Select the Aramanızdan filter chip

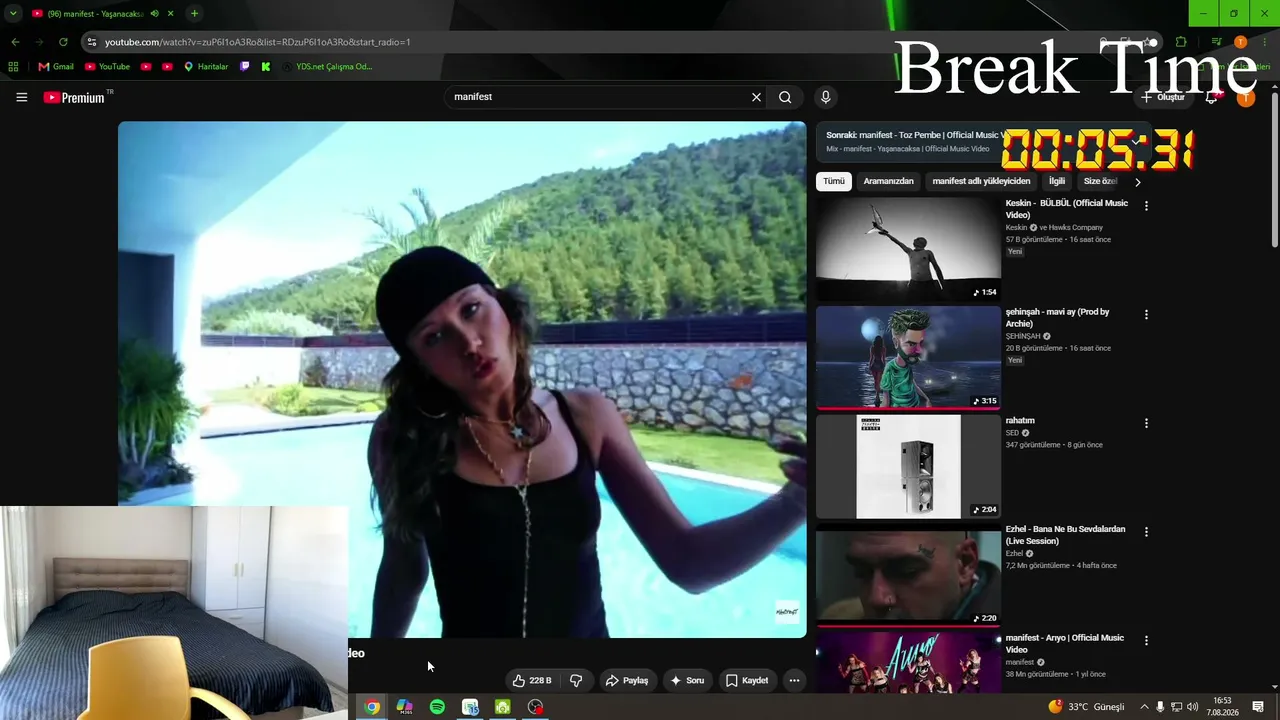(x=888, y=181)
